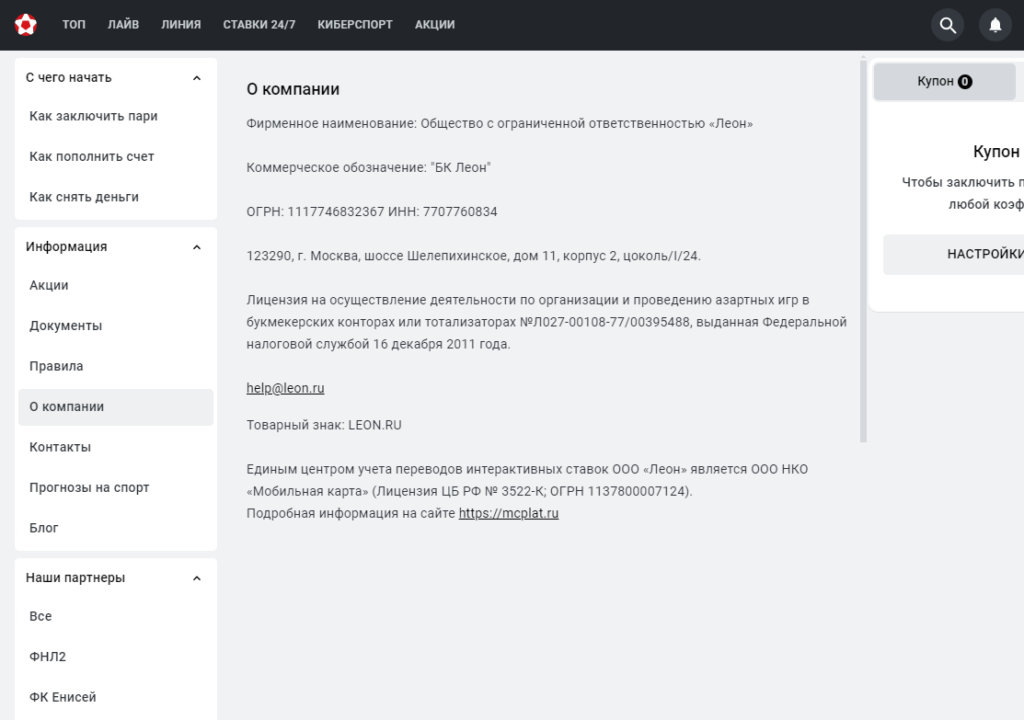This screenshot has width=1024, height=720.
Task: Click the Москва, шоссе Шелепихинское address line
Action: pos(473,256)
